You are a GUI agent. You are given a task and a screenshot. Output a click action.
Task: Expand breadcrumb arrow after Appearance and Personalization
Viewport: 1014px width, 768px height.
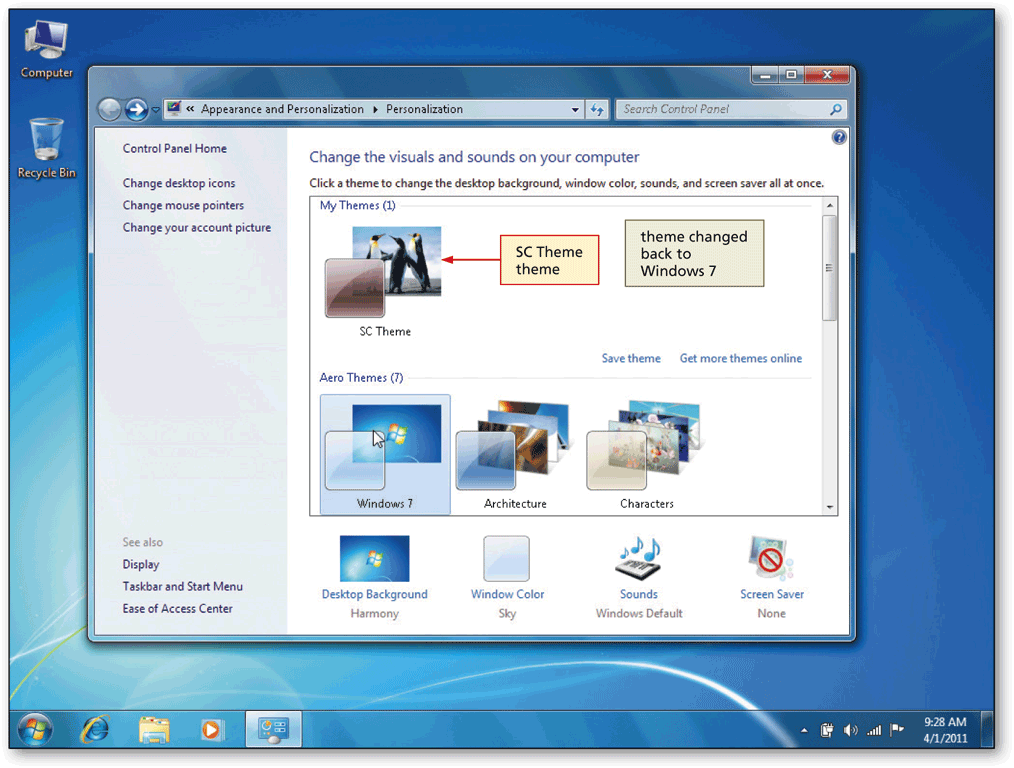click(375, 110)
